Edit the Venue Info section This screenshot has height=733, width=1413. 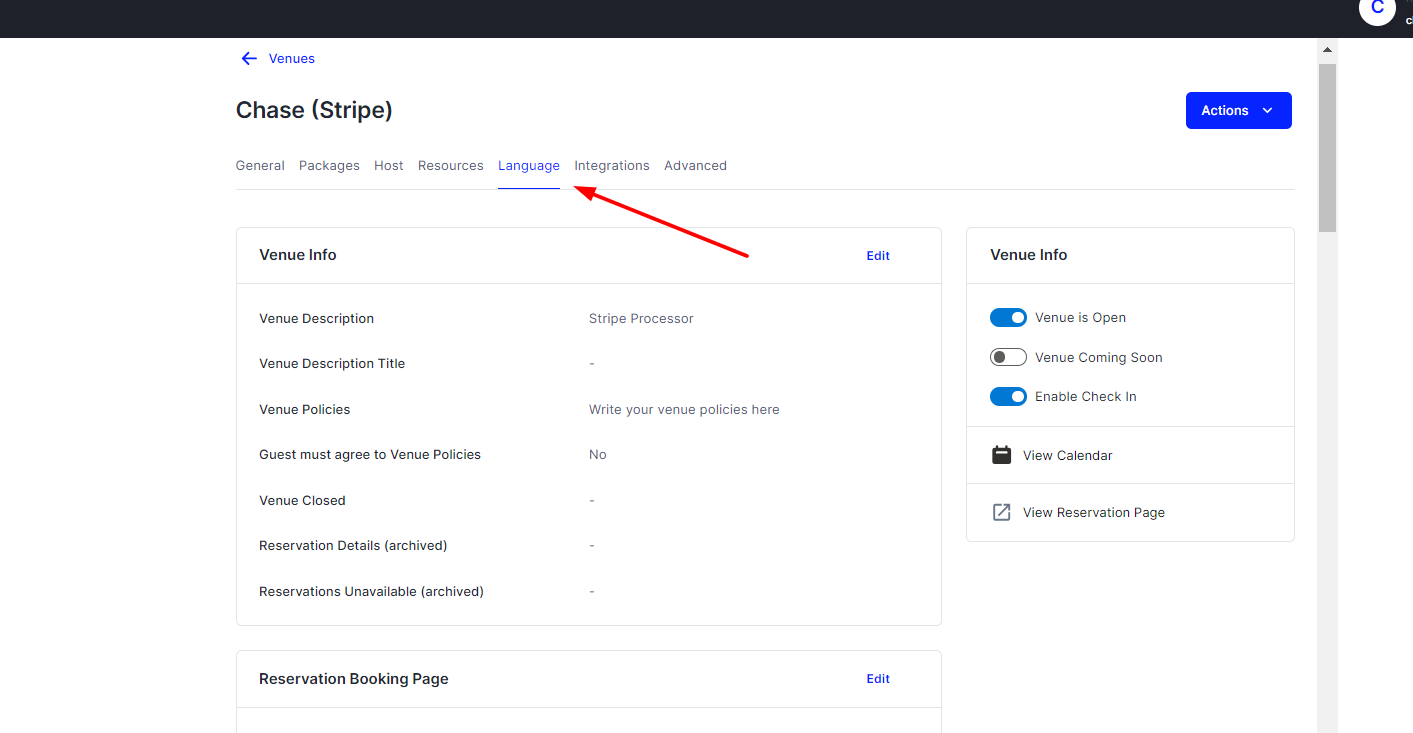point(877,255)
